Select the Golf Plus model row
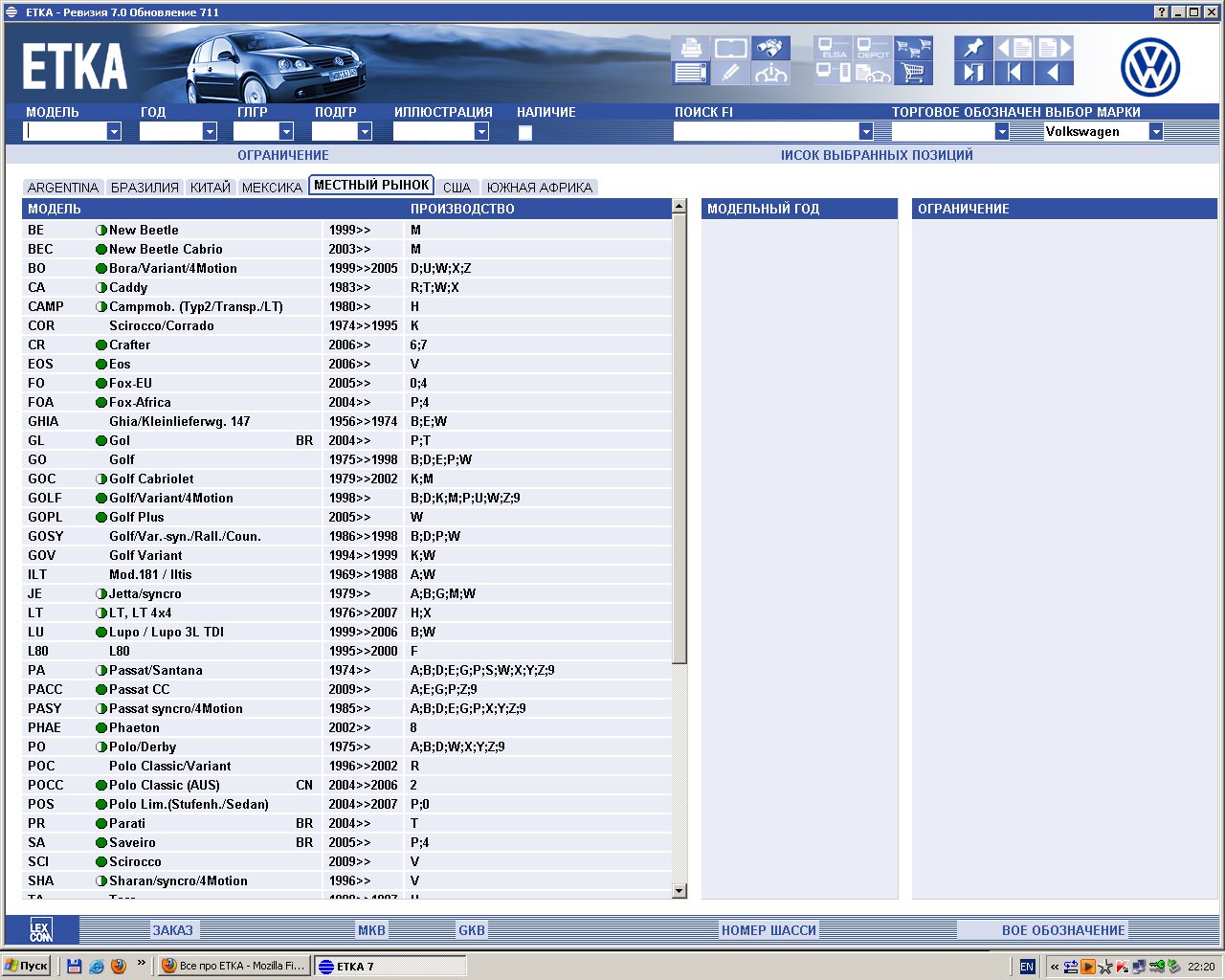This screenshot has width=1225, height=980. pyautogui.click(x=346, y=517)
